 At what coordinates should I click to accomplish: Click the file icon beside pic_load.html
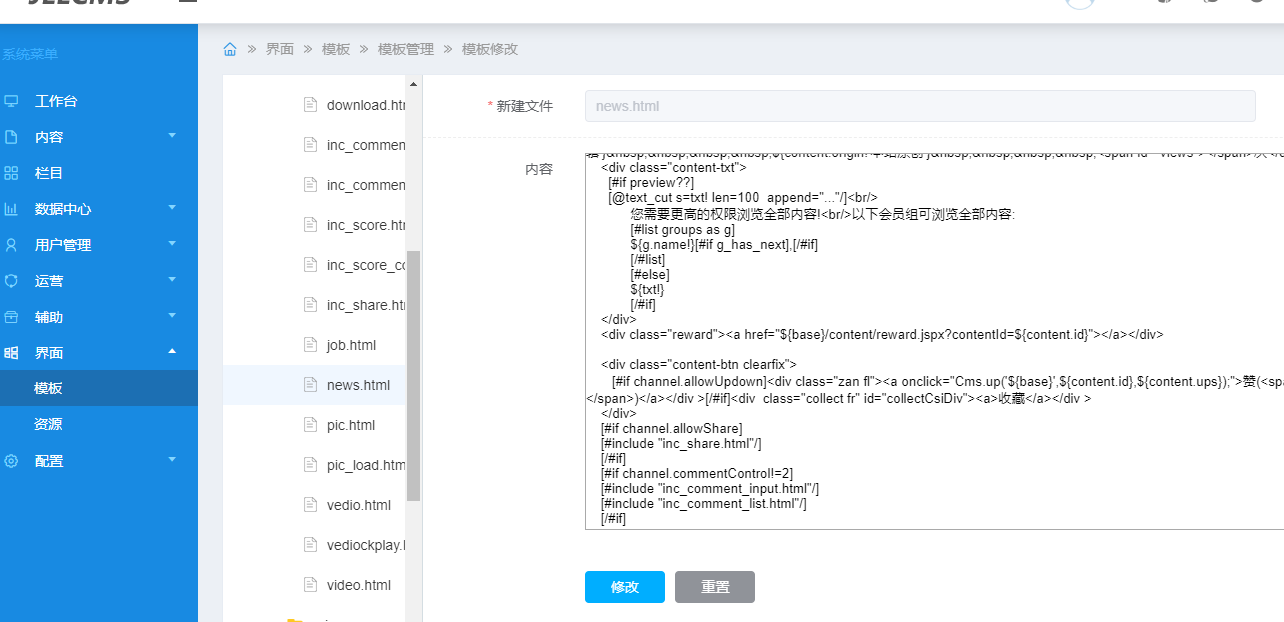pos(310,465)
